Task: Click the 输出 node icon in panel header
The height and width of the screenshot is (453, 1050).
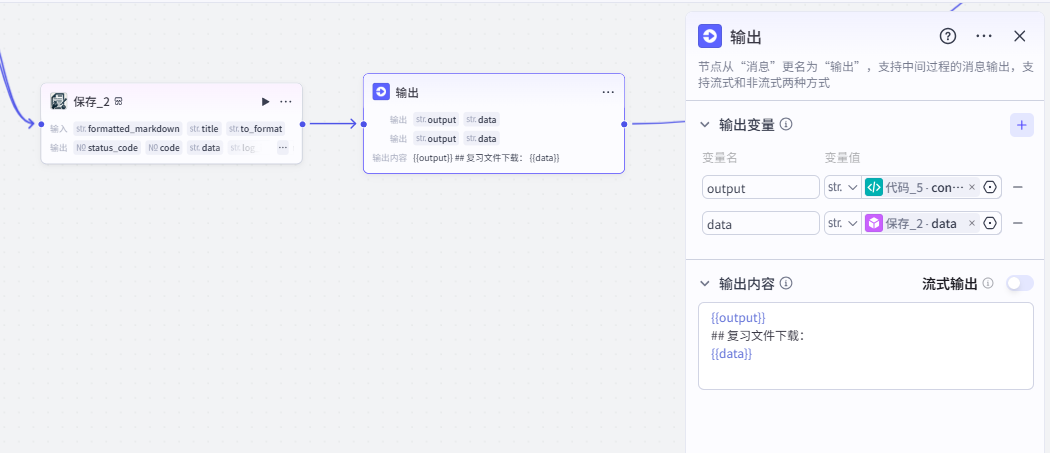Action: (x=710, y=36)
